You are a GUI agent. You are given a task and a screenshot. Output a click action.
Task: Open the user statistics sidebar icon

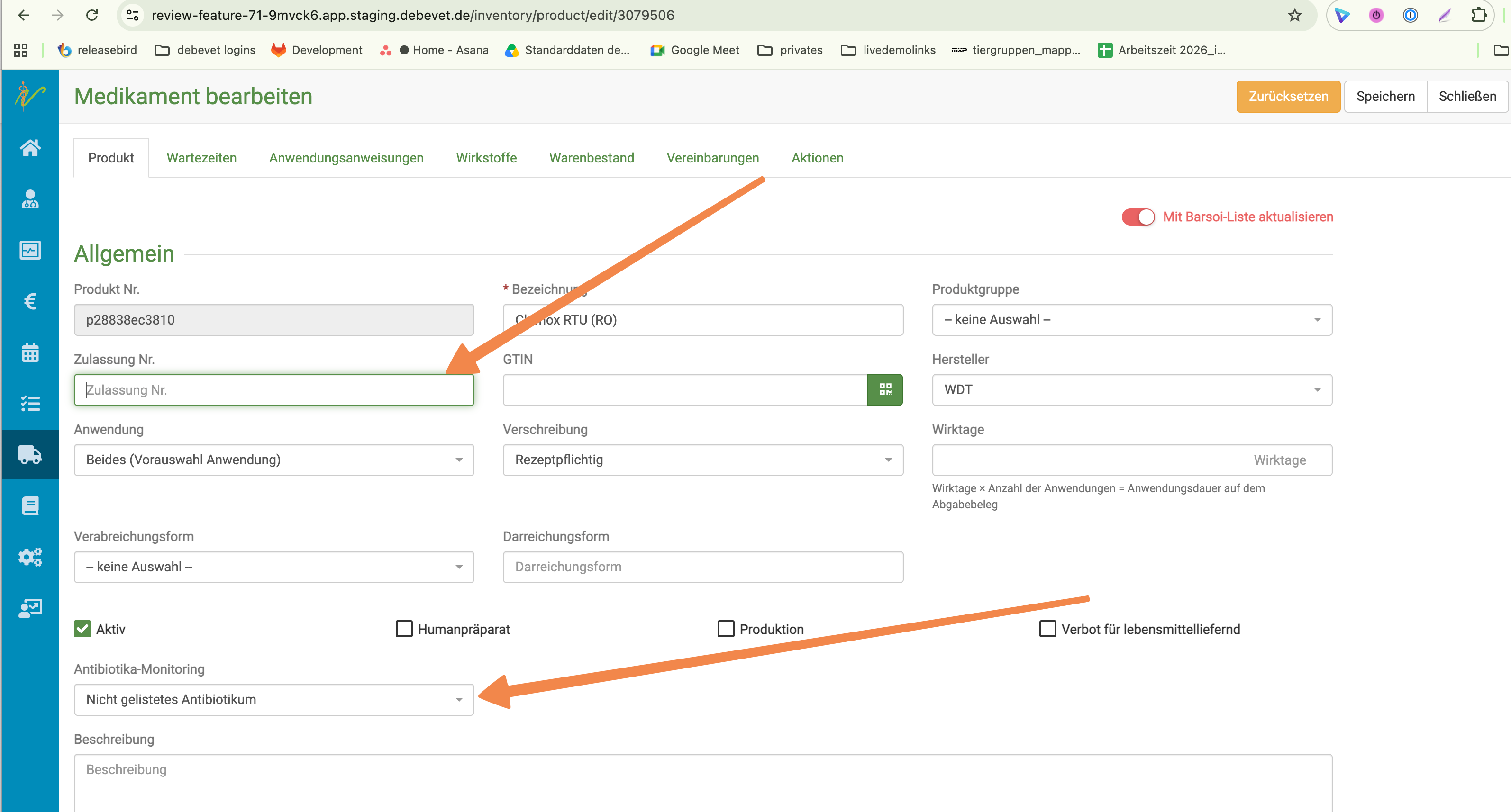(x=30, y=607)
